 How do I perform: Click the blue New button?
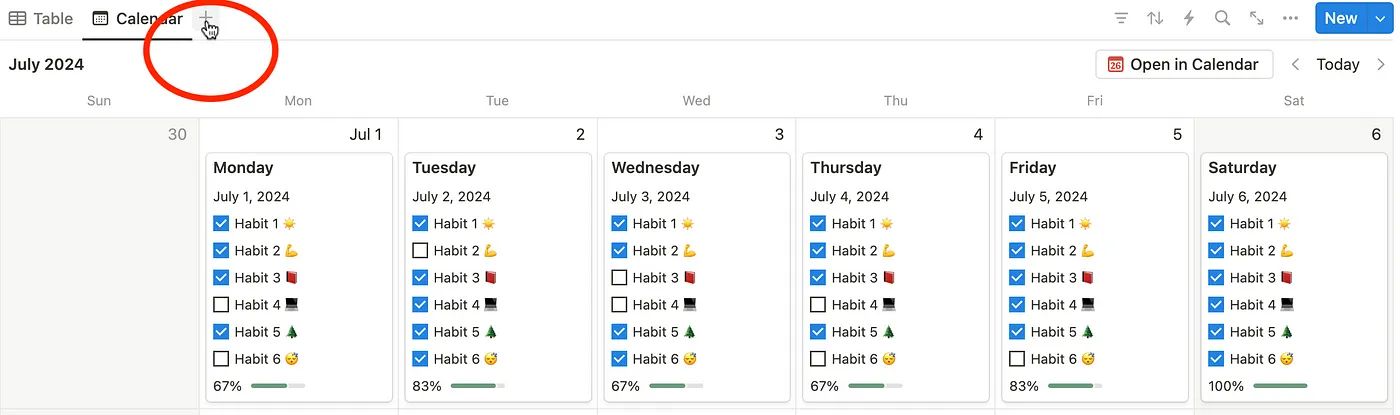(1341, 18)
